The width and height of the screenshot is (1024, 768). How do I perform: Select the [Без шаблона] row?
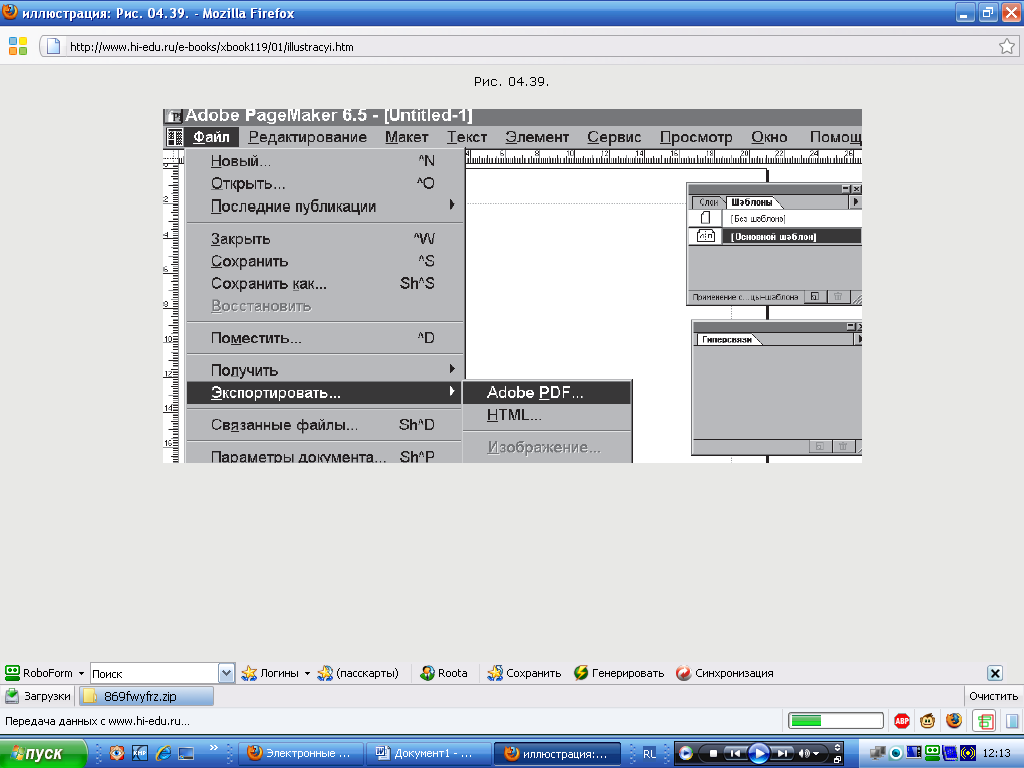click(775, 218)
